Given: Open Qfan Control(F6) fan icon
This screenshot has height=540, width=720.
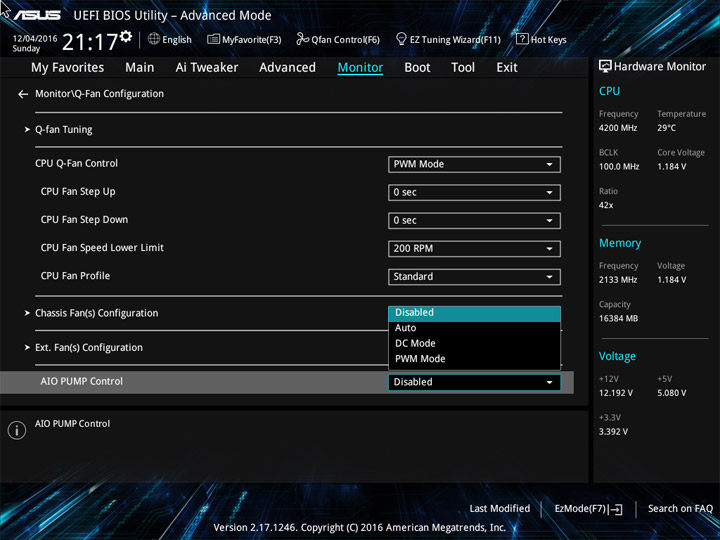Looking at the screenshot, I should click(302, 39).
